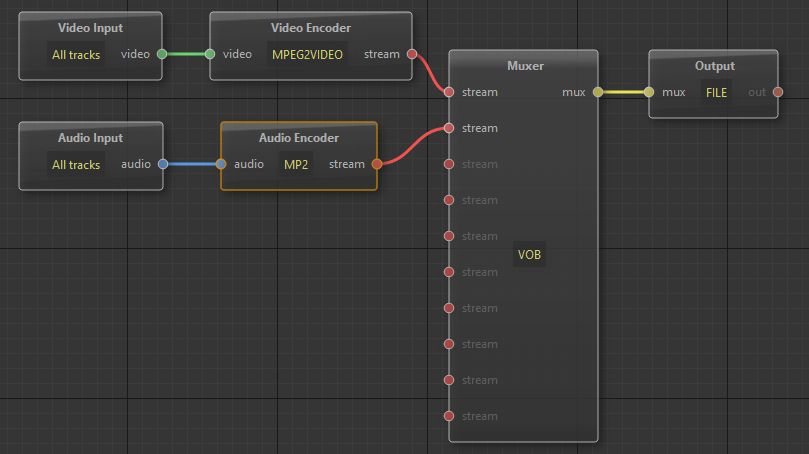The width and height of the screenshot is (809, 454).
Task: Open the FILE output type selector
Action: [x=716, y=92]
